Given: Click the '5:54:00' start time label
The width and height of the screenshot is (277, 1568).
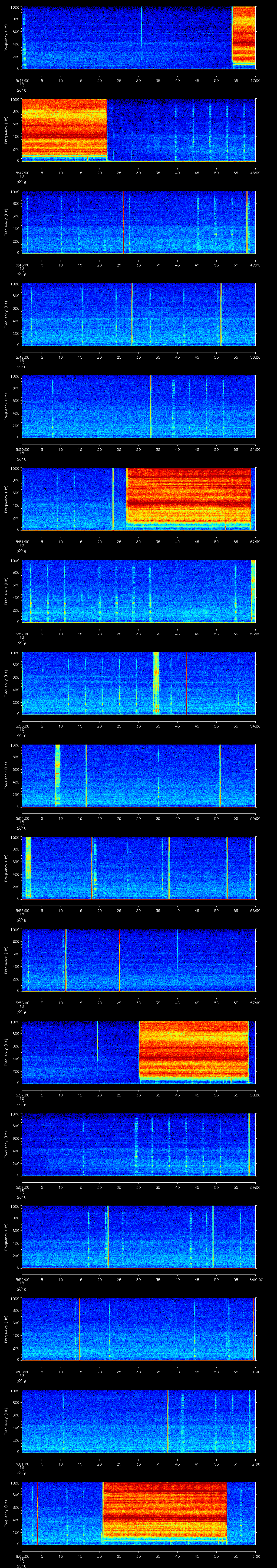Looking at the screenshot, I should pos(22,818).
